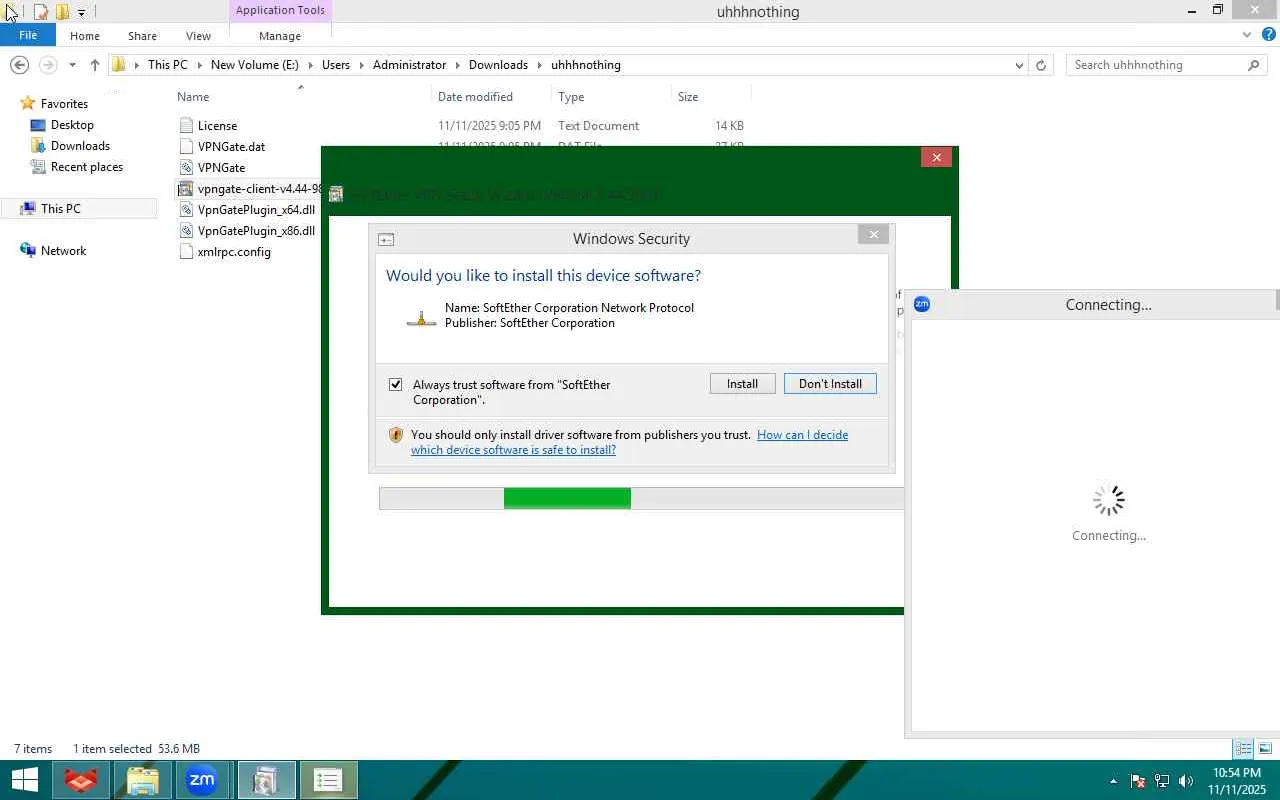1280x800 pixels.
Task: Close the green SoftEther setup wizard window
Action: click(936, 157)
